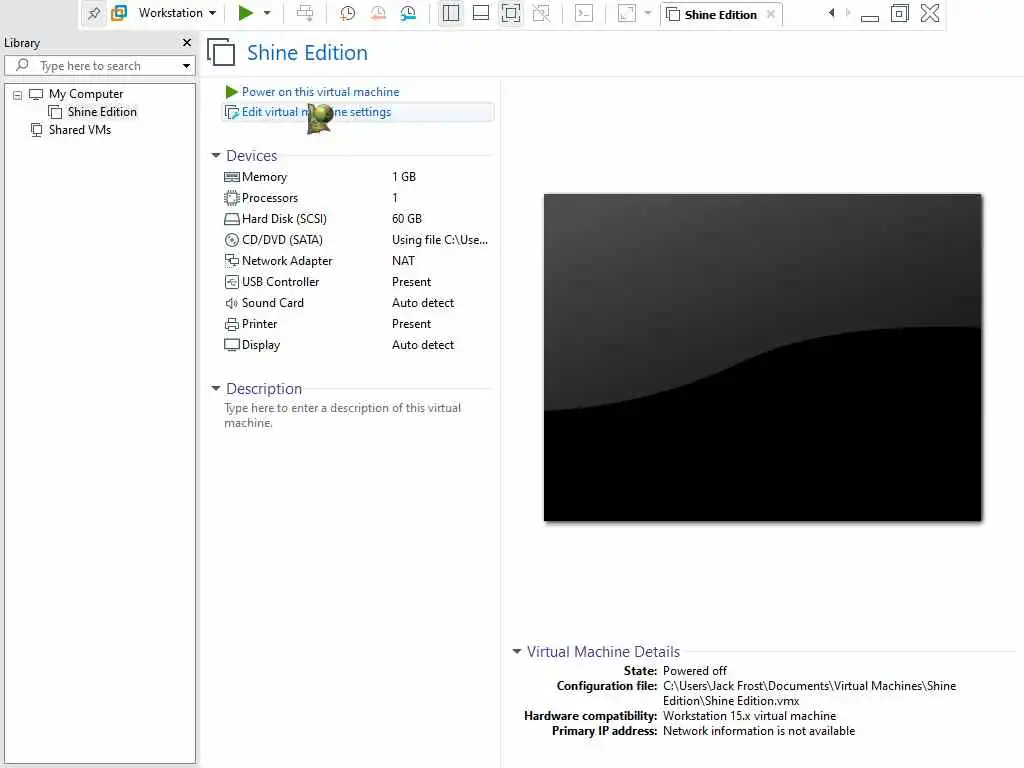
Task: Click the USB Controller device icon
Action: coord(232,282)
